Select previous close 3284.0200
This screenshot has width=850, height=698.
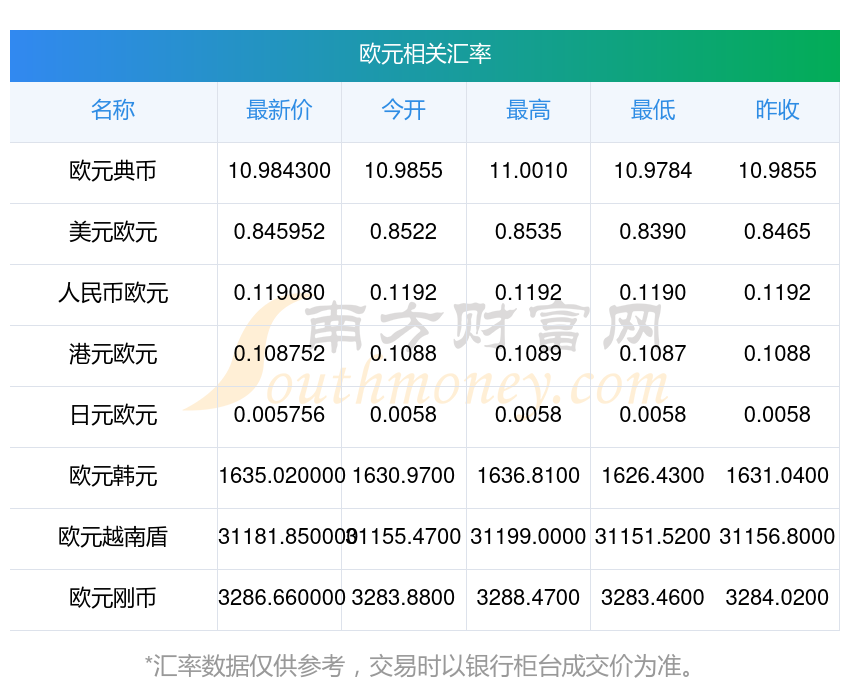[777, 598]
